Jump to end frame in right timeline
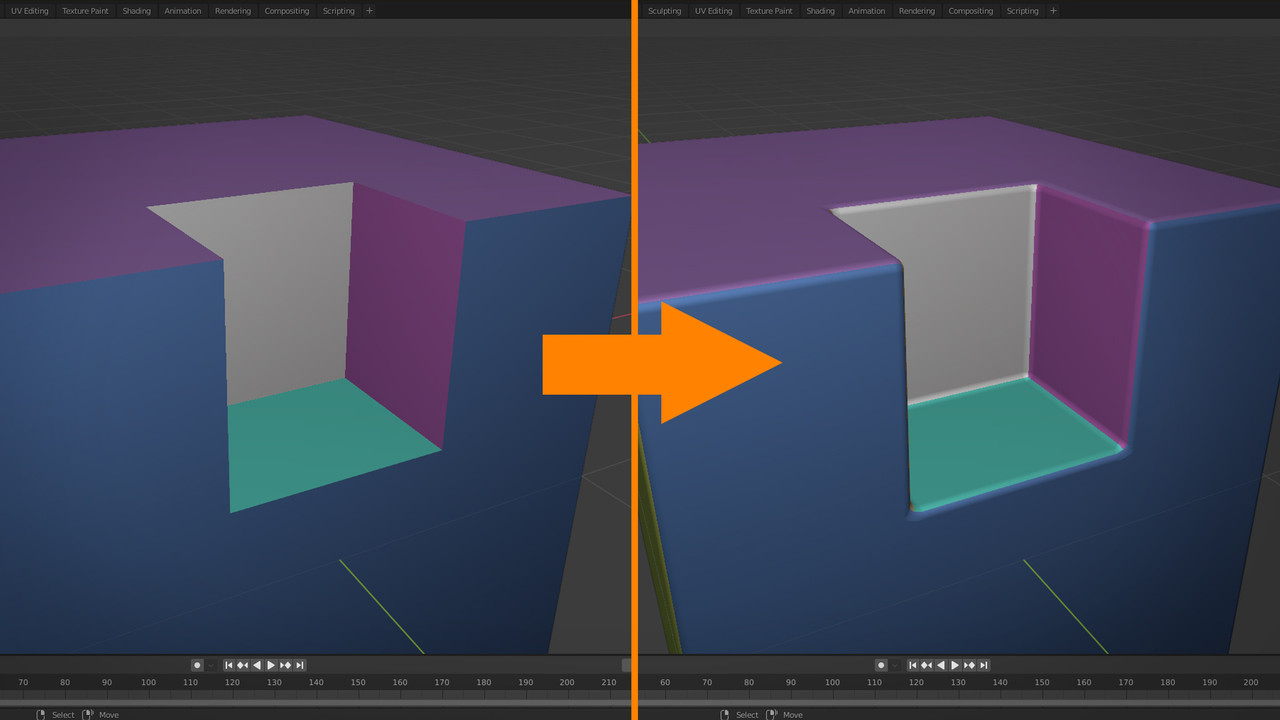 tap(983, 665)
